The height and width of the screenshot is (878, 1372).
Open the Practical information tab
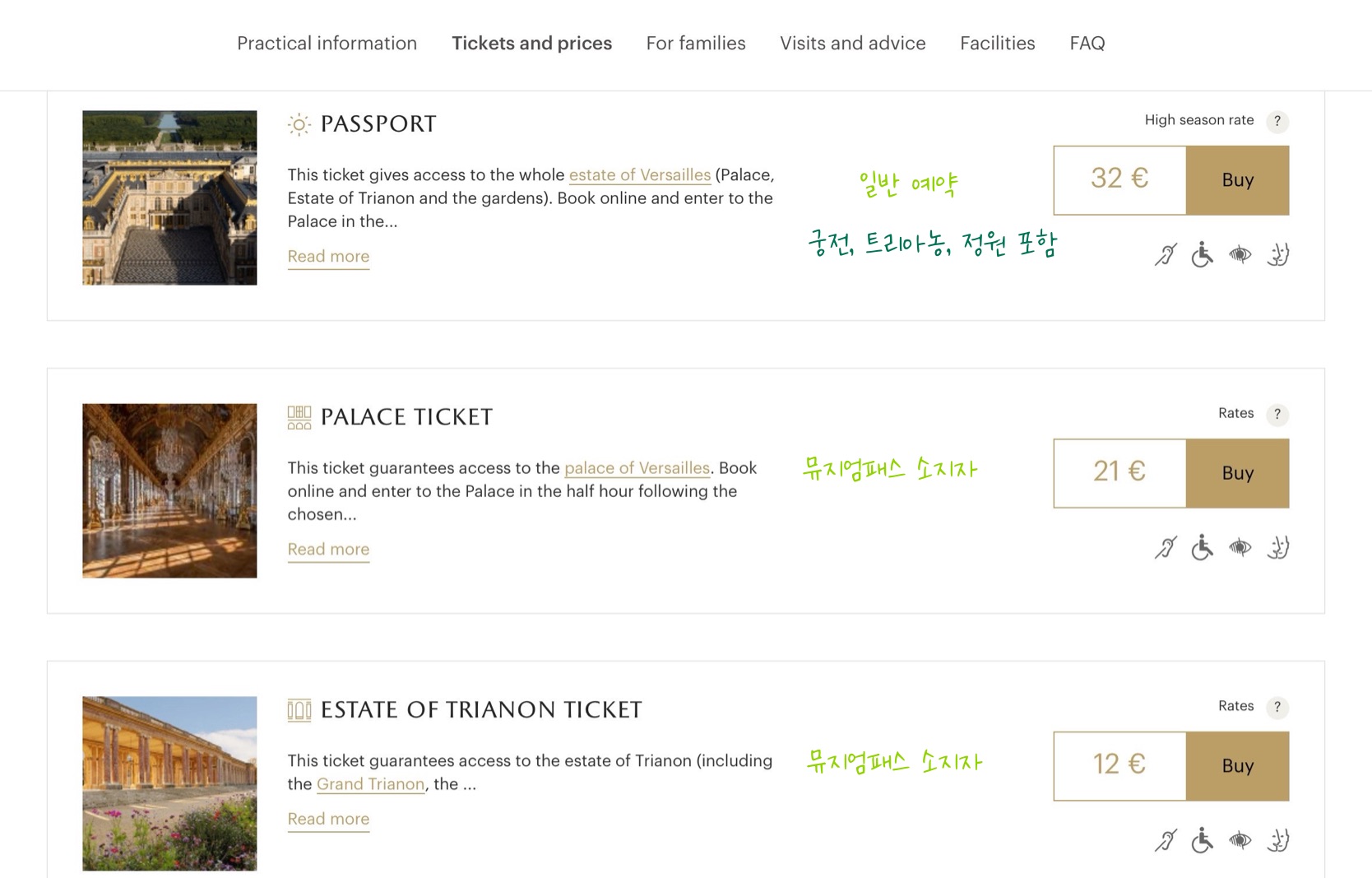tap(327, 44)
